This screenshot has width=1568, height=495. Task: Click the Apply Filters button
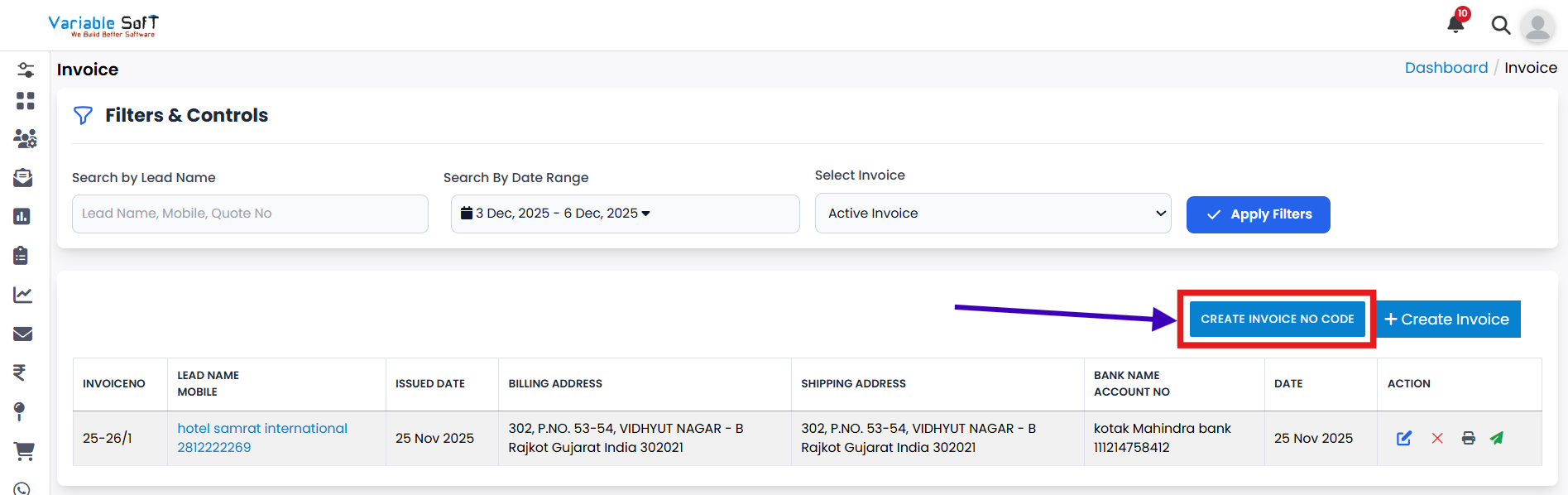point(1258,214)
